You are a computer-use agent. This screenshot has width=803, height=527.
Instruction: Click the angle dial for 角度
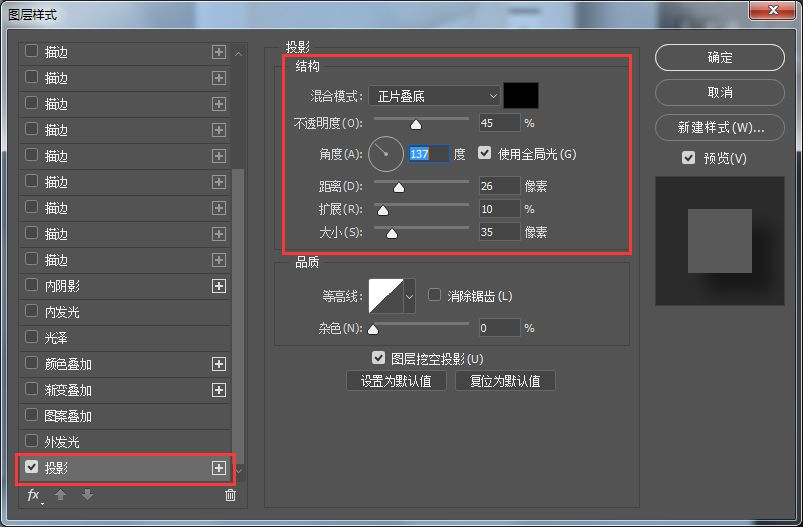click(x=386, y=154)
